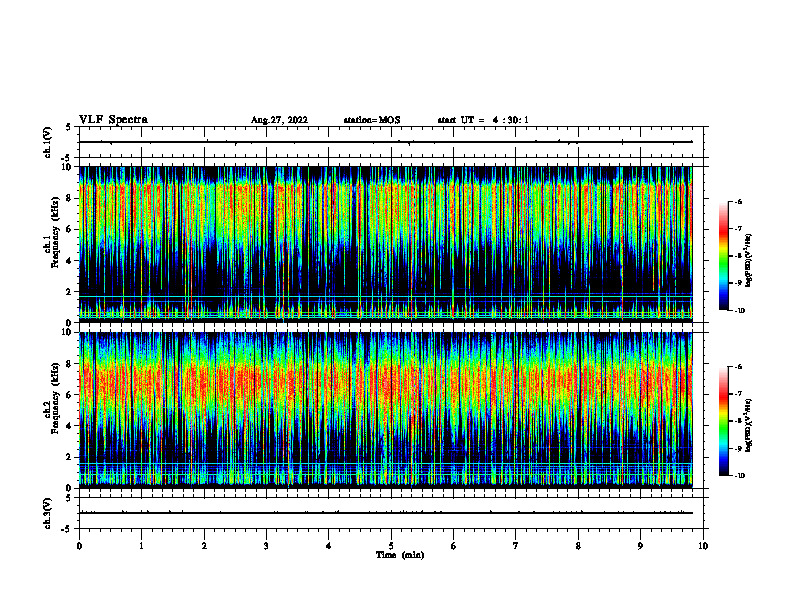This screenshot has height=612, width=792.
Task: Click the 2 kHz tick on ch.1 frequency axis
Action: (70, 291)
